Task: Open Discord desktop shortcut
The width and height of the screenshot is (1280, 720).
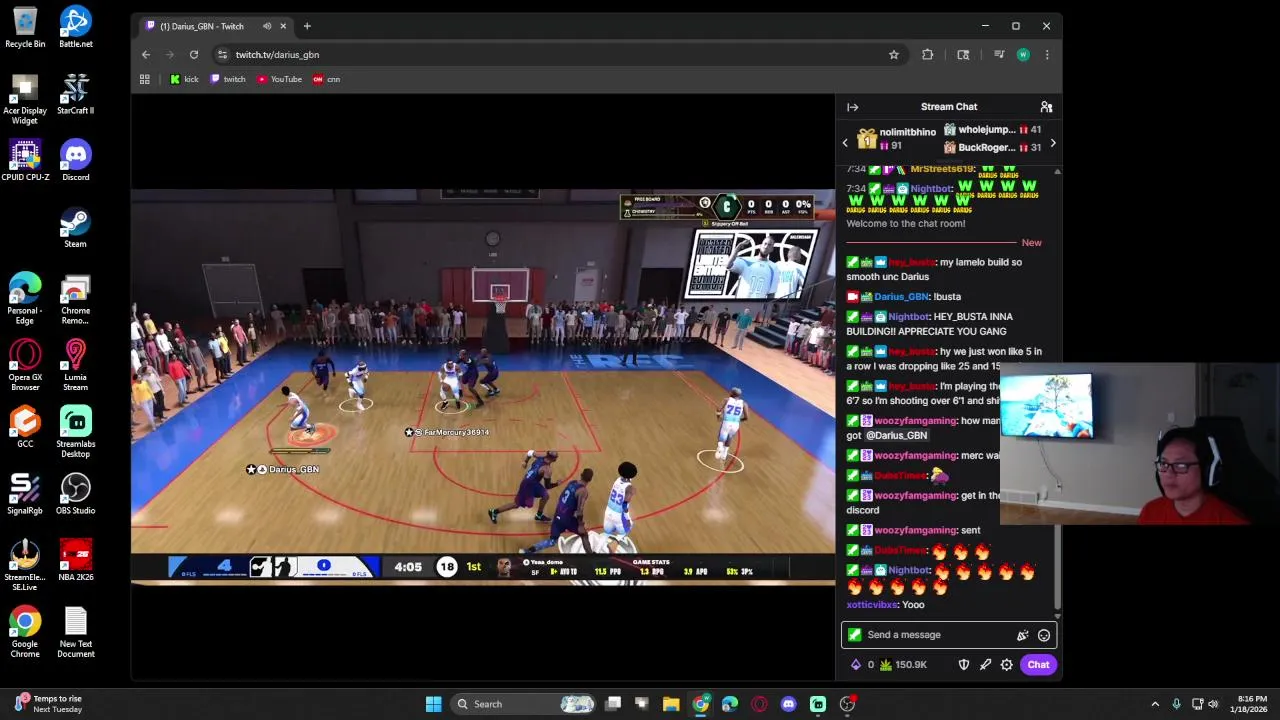Action: coord(76,161)
